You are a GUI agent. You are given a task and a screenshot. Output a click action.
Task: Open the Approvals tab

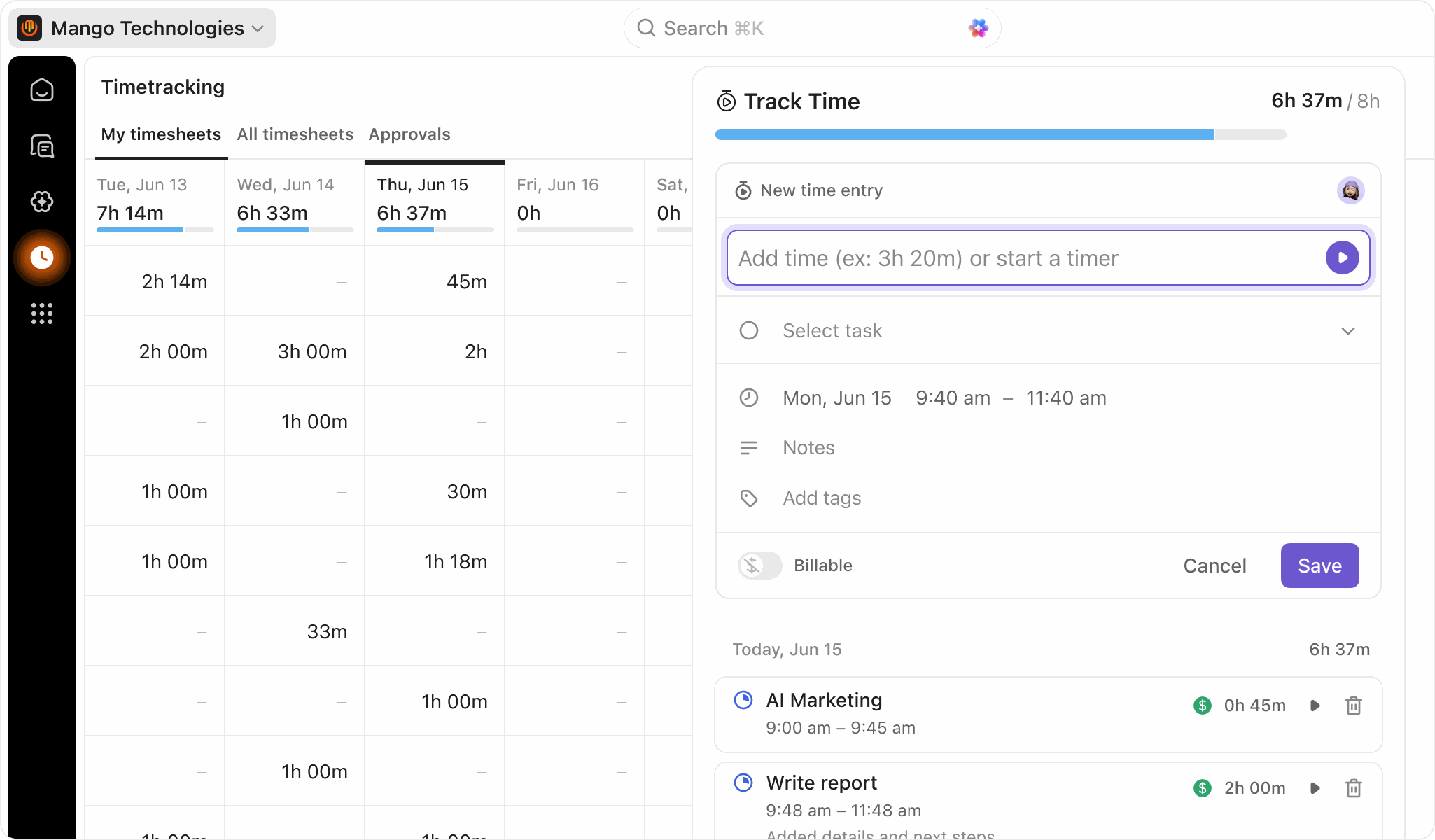(409, 134)
